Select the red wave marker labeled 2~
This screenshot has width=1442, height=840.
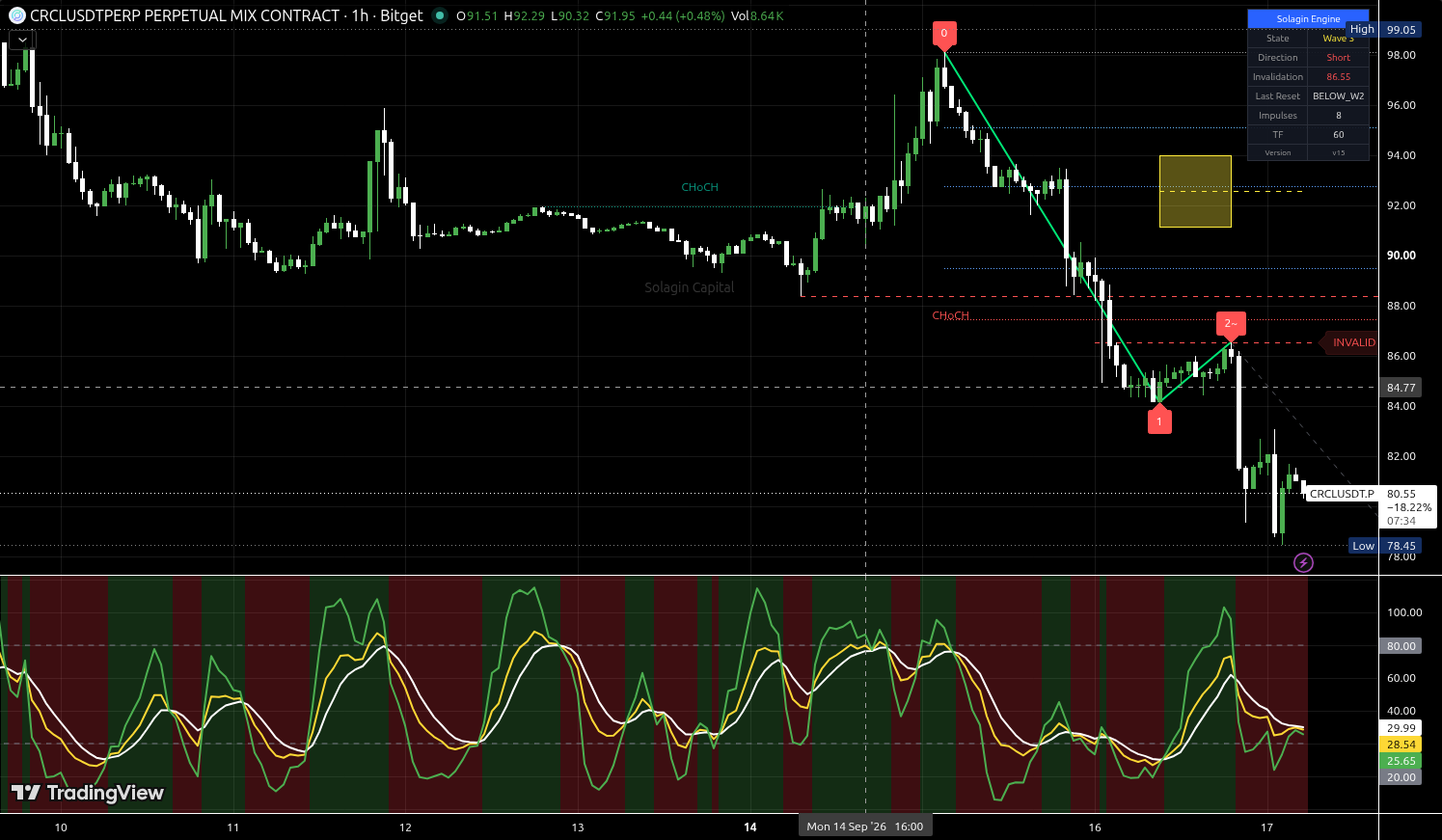click(x=1231, y=324)
